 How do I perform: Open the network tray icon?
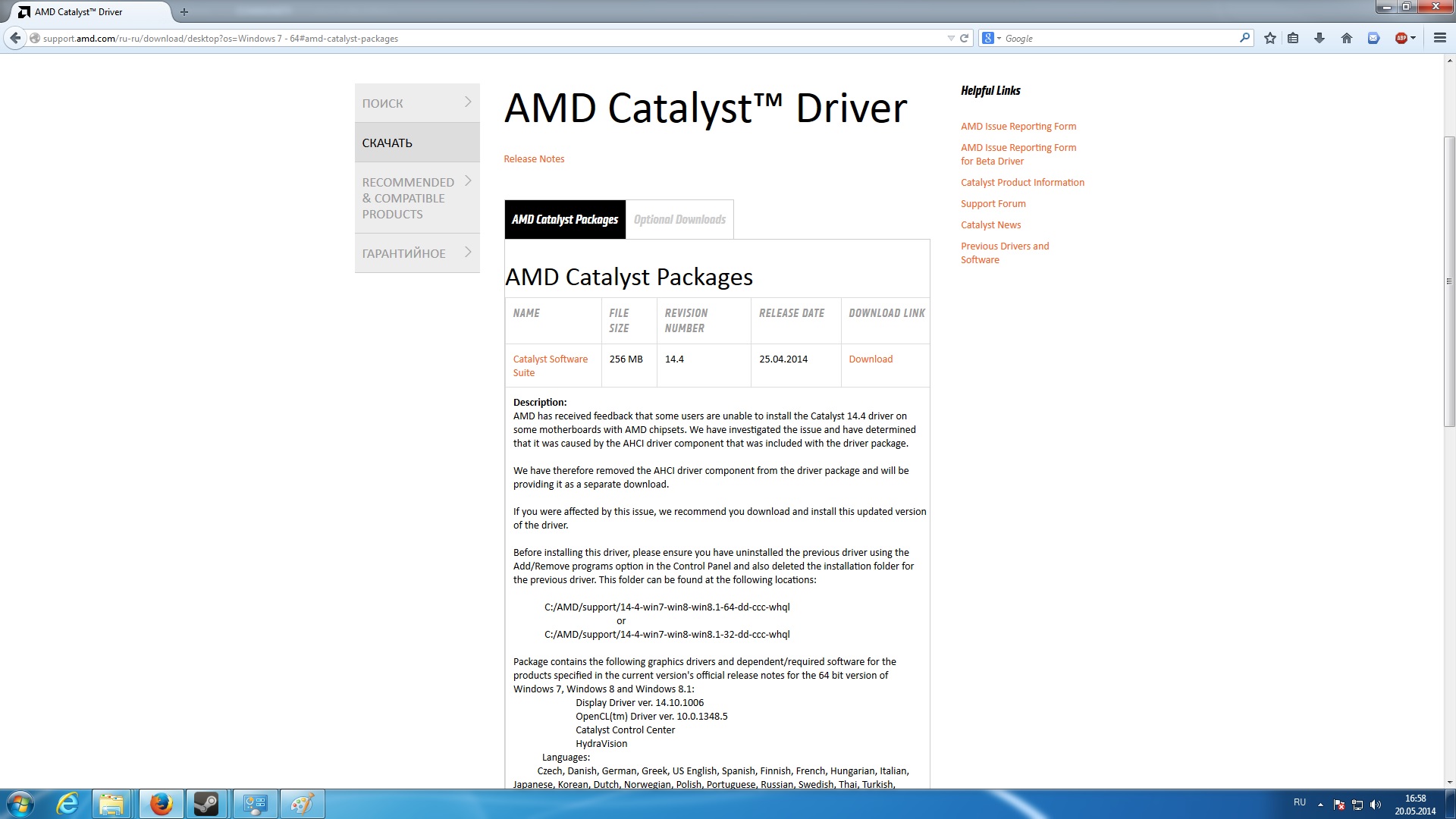pyautogui.click(x=1357, y=805)
